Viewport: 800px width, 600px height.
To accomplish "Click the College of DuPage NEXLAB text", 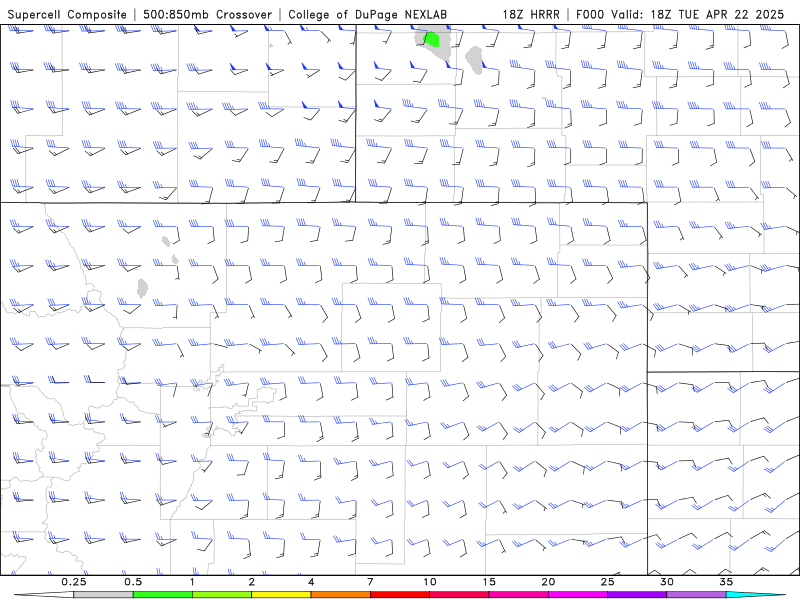I will pos(367,14).
